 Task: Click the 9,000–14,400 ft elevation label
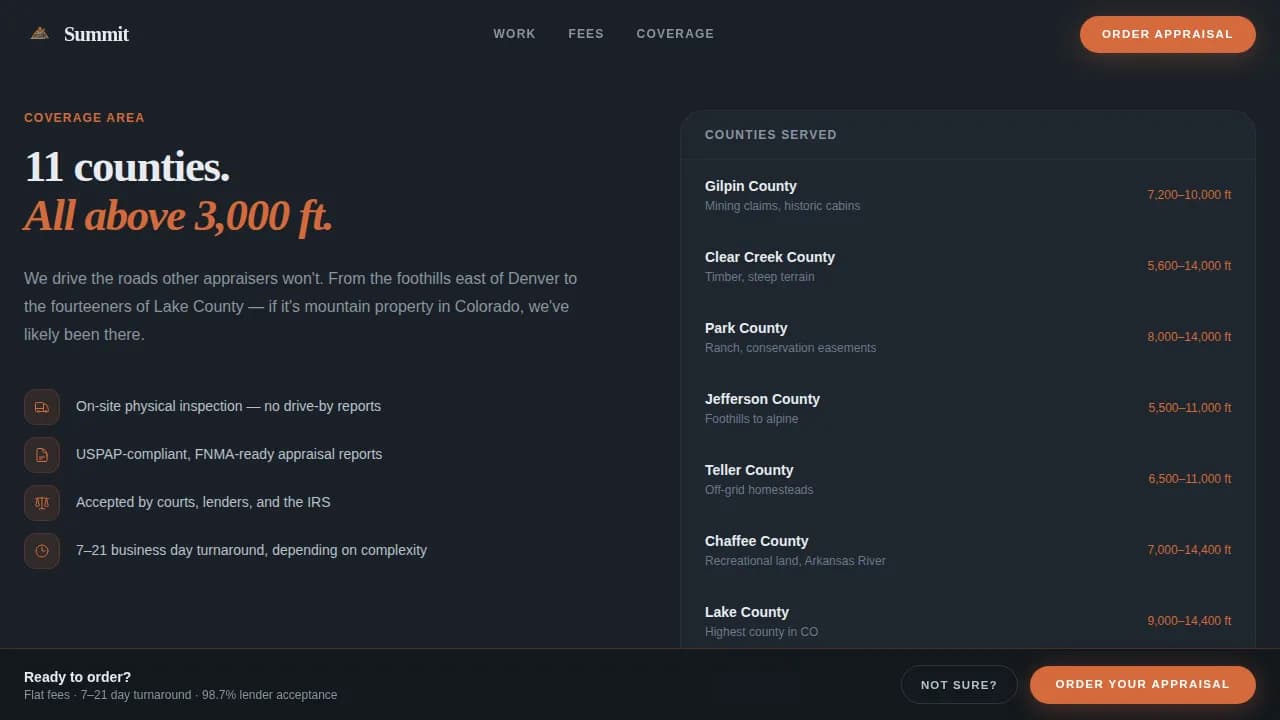click(1189, 621)
